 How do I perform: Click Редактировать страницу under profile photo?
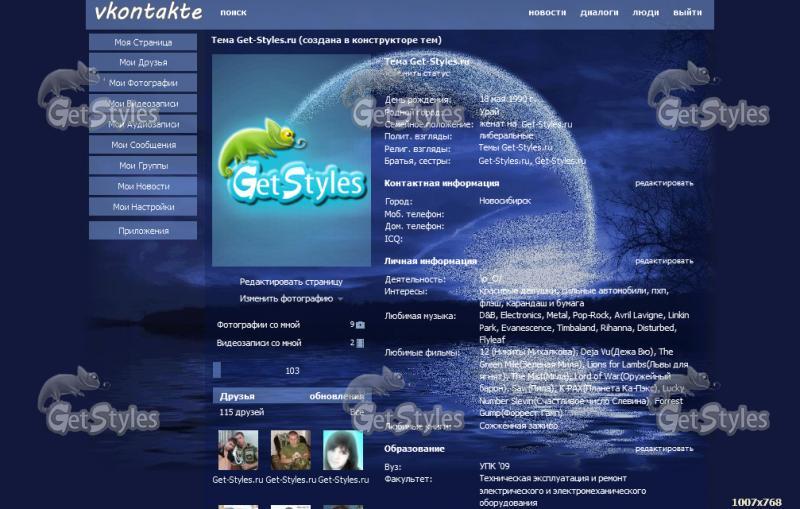[290, 282]
